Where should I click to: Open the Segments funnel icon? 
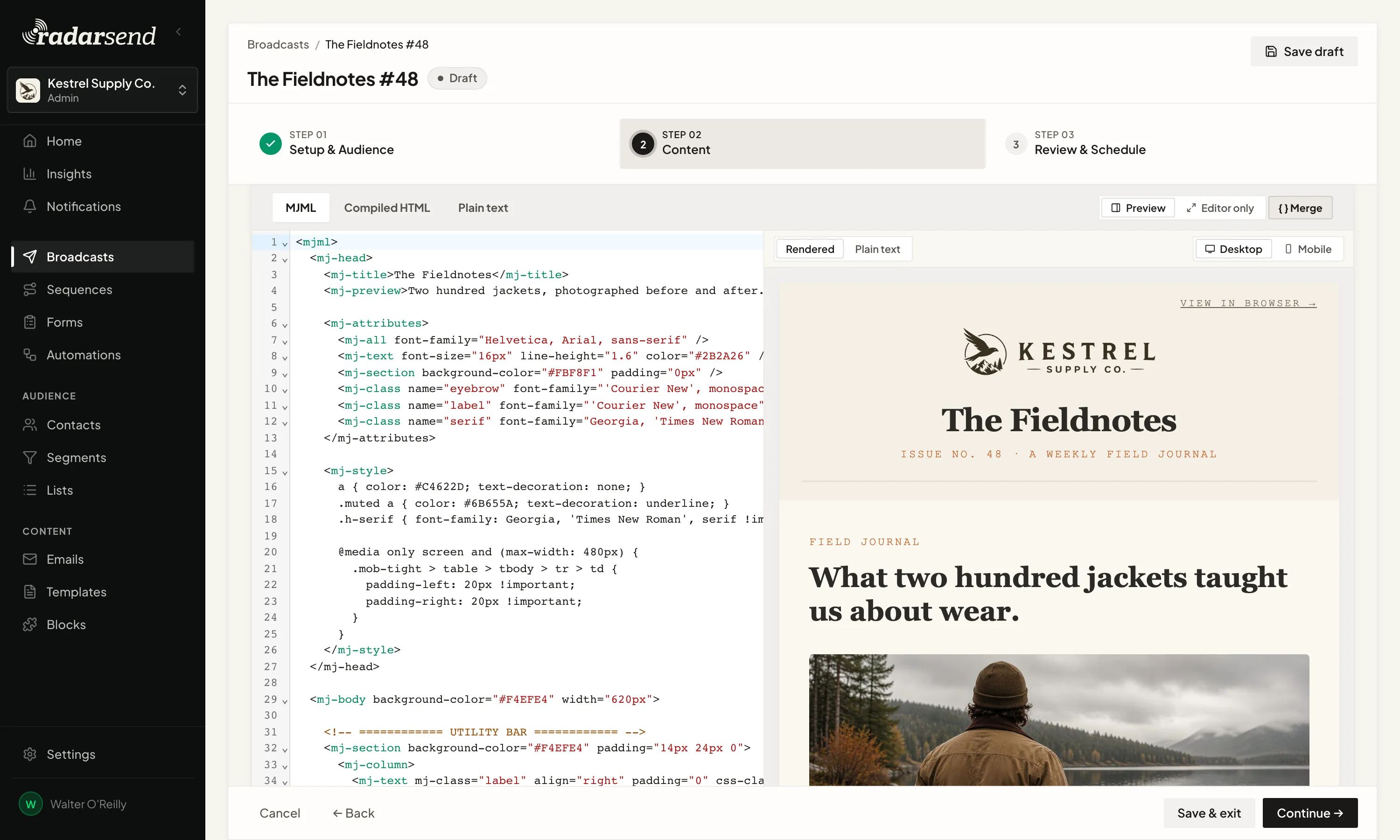30,458
